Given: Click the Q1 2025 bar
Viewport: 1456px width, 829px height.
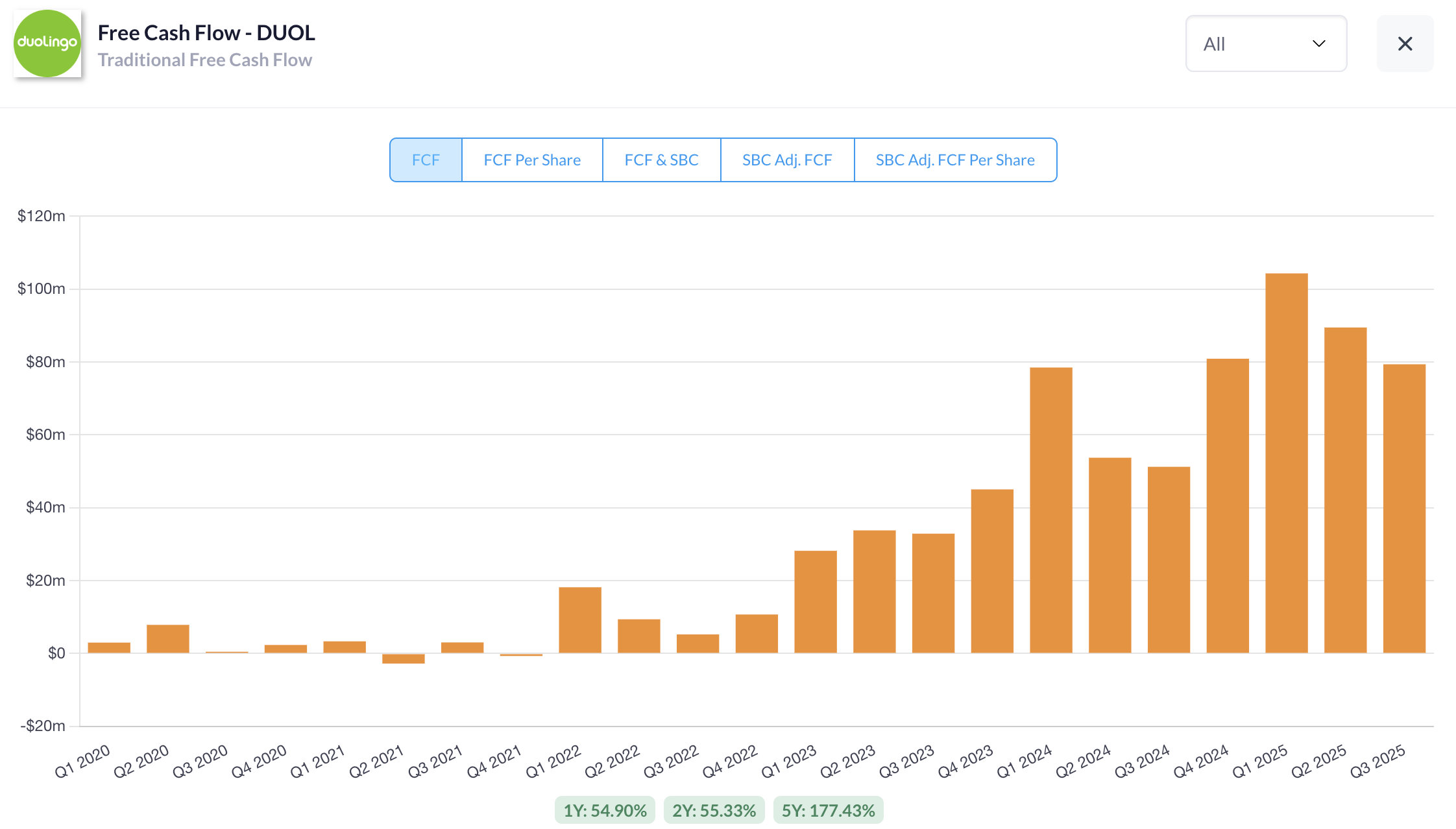Looking at the screenshot, I should 1286,463.
